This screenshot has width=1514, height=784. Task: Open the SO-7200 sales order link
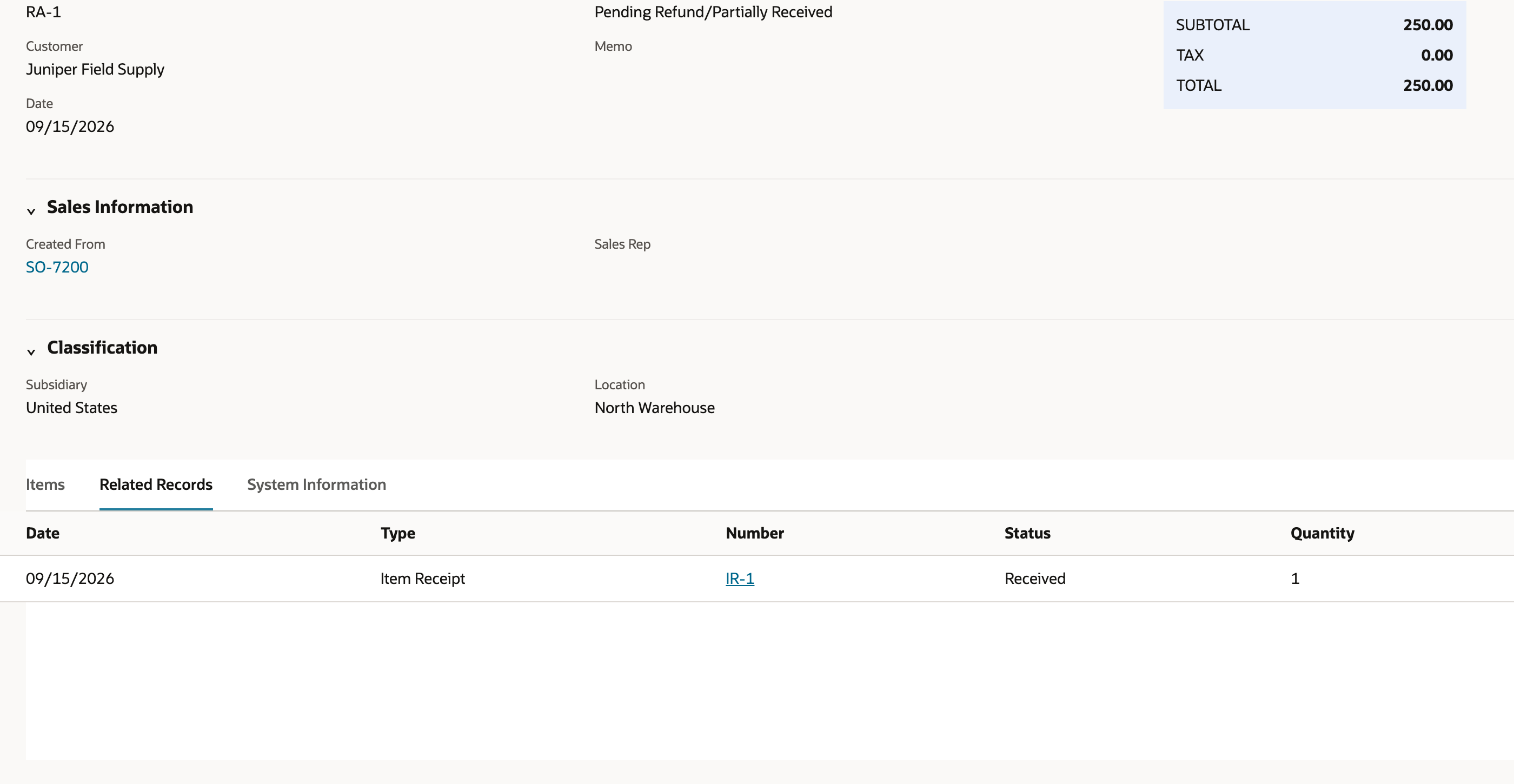tap(57, 267)
